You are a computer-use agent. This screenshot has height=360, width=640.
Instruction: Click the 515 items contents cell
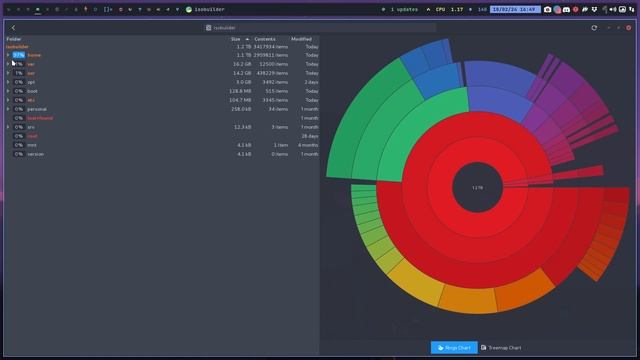277,91
